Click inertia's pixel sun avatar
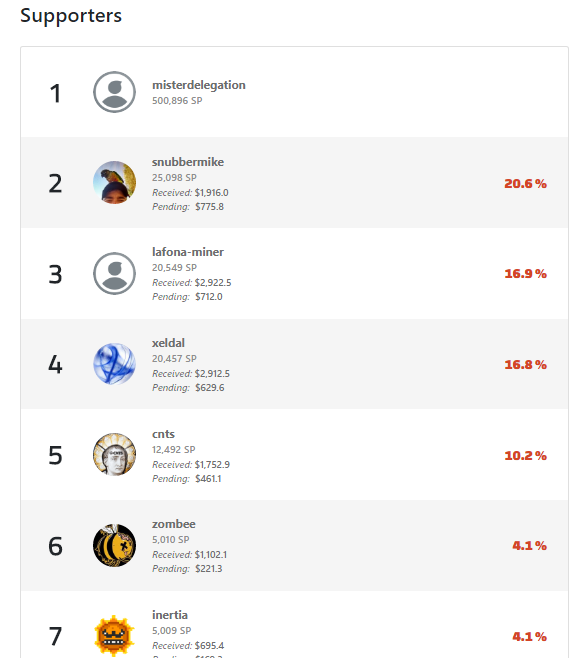580x658 pixels. coord(114,636)
